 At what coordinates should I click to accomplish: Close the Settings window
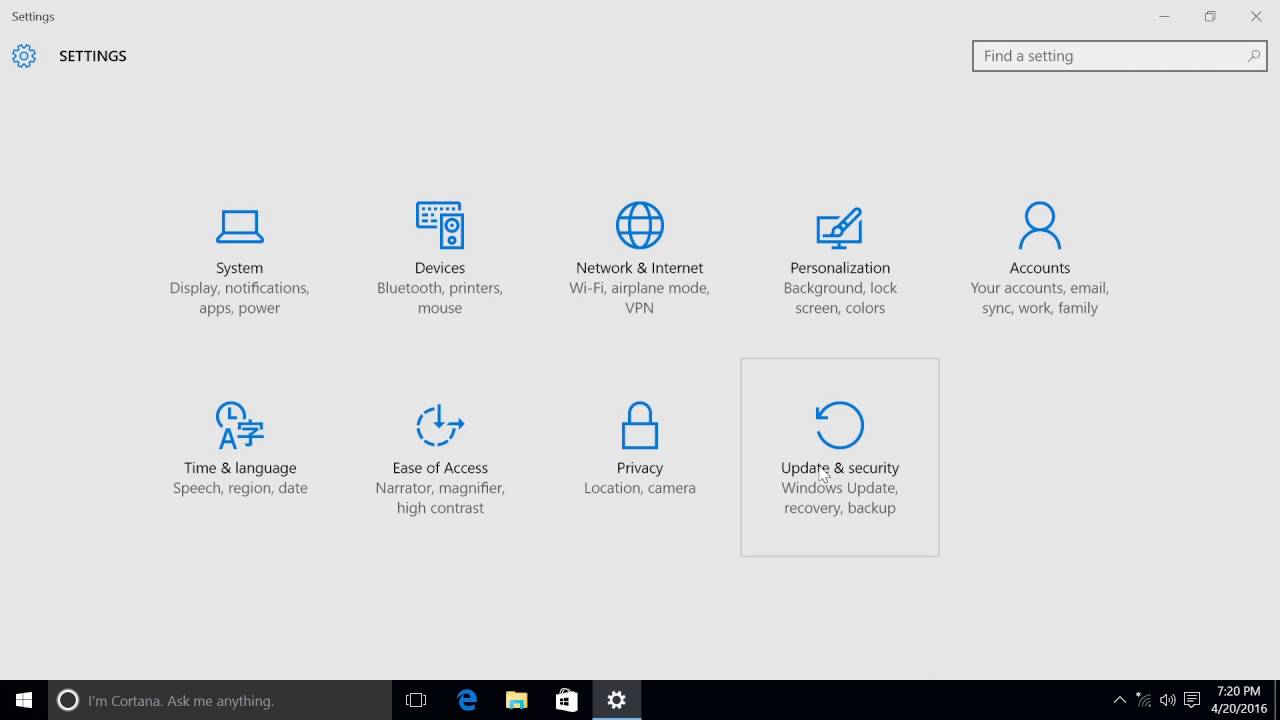(1256, 16)
